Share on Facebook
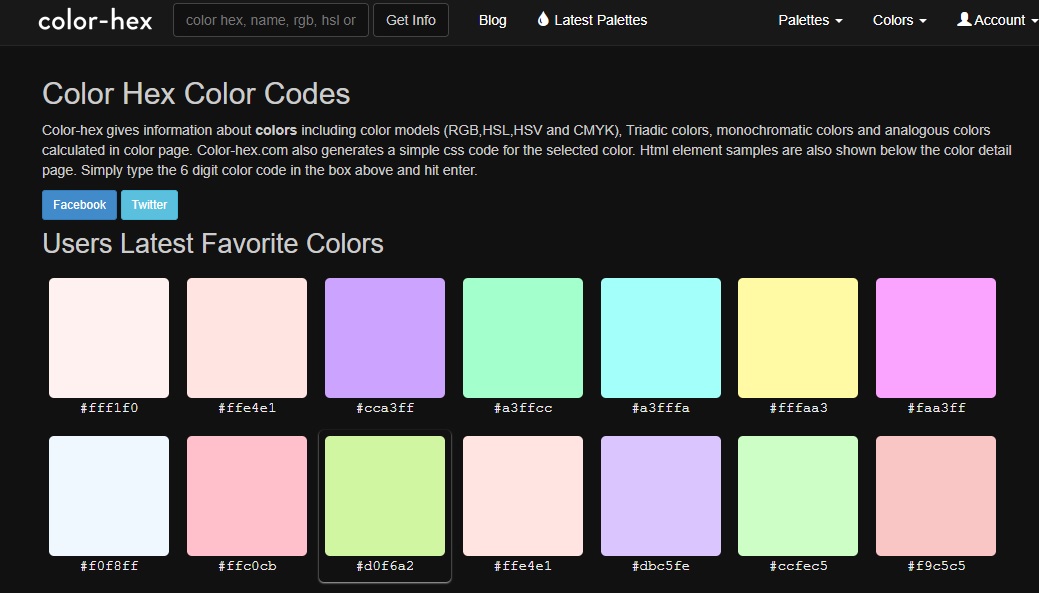 pyautogui.click(x=79, y=204)
